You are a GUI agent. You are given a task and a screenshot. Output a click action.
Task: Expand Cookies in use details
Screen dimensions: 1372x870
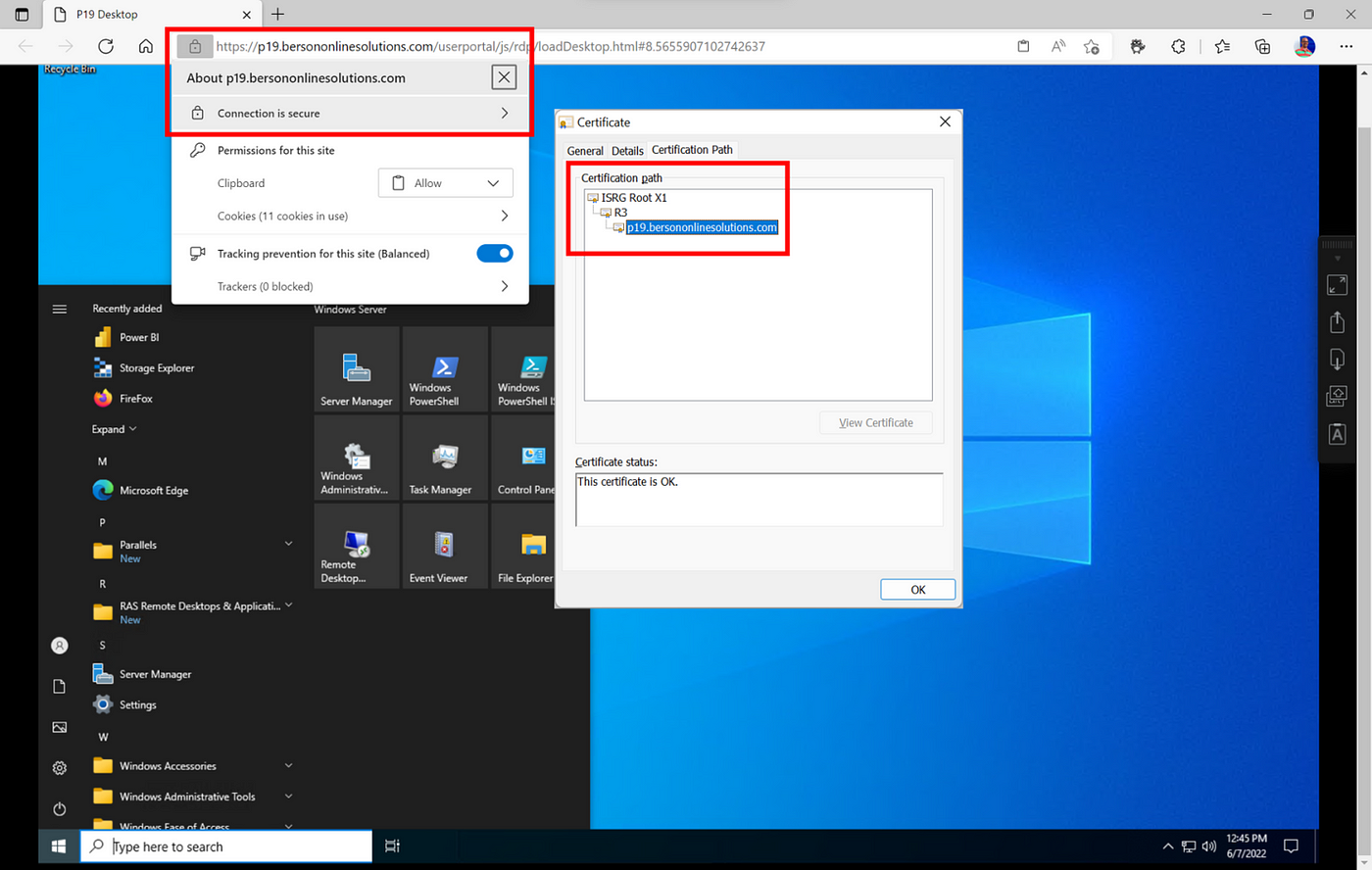[x=350, y=216]
